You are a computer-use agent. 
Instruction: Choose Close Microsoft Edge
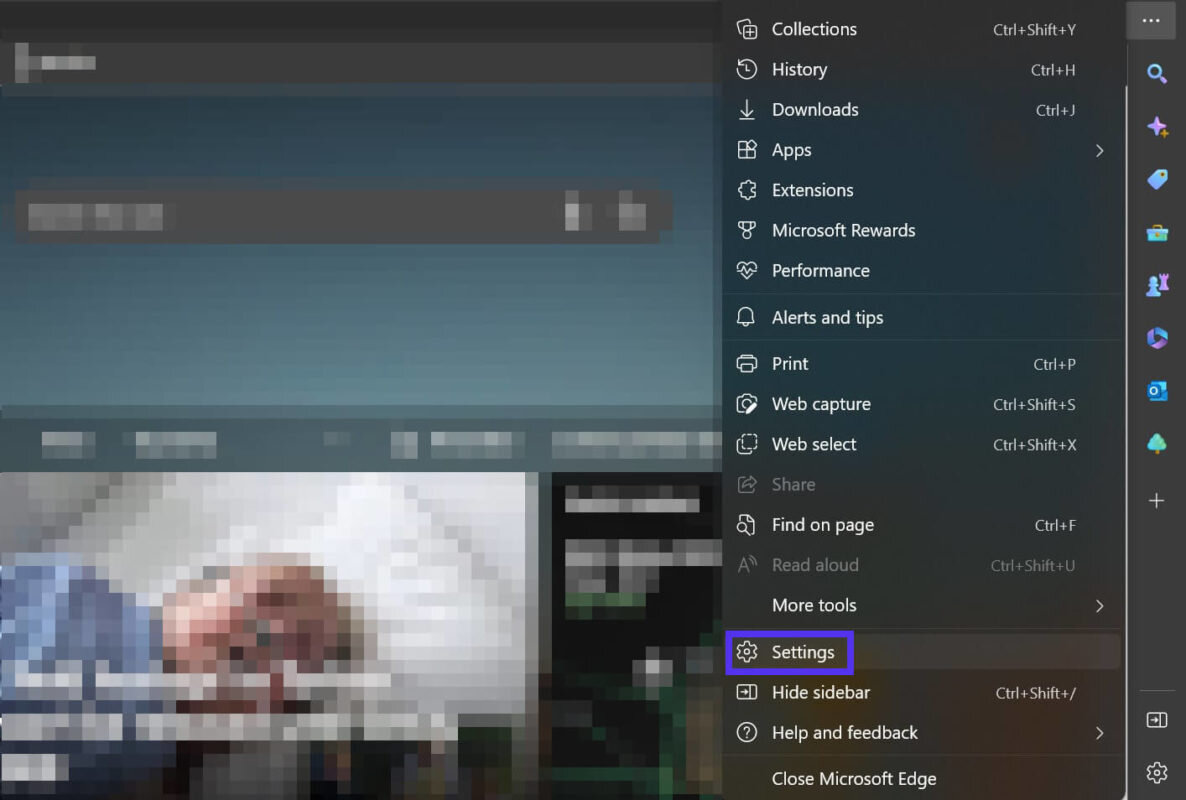pos(921,779)
